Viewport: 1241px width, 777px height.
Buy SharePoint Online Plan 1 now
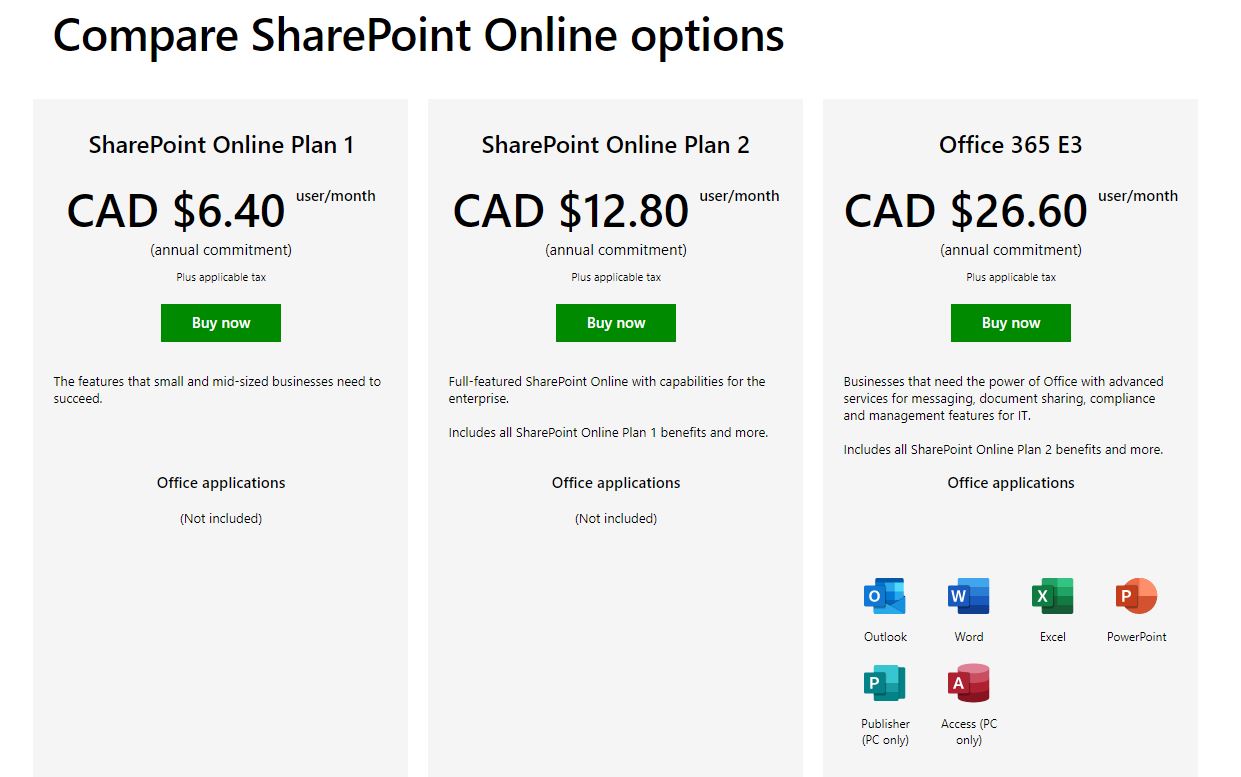[221, 323]
